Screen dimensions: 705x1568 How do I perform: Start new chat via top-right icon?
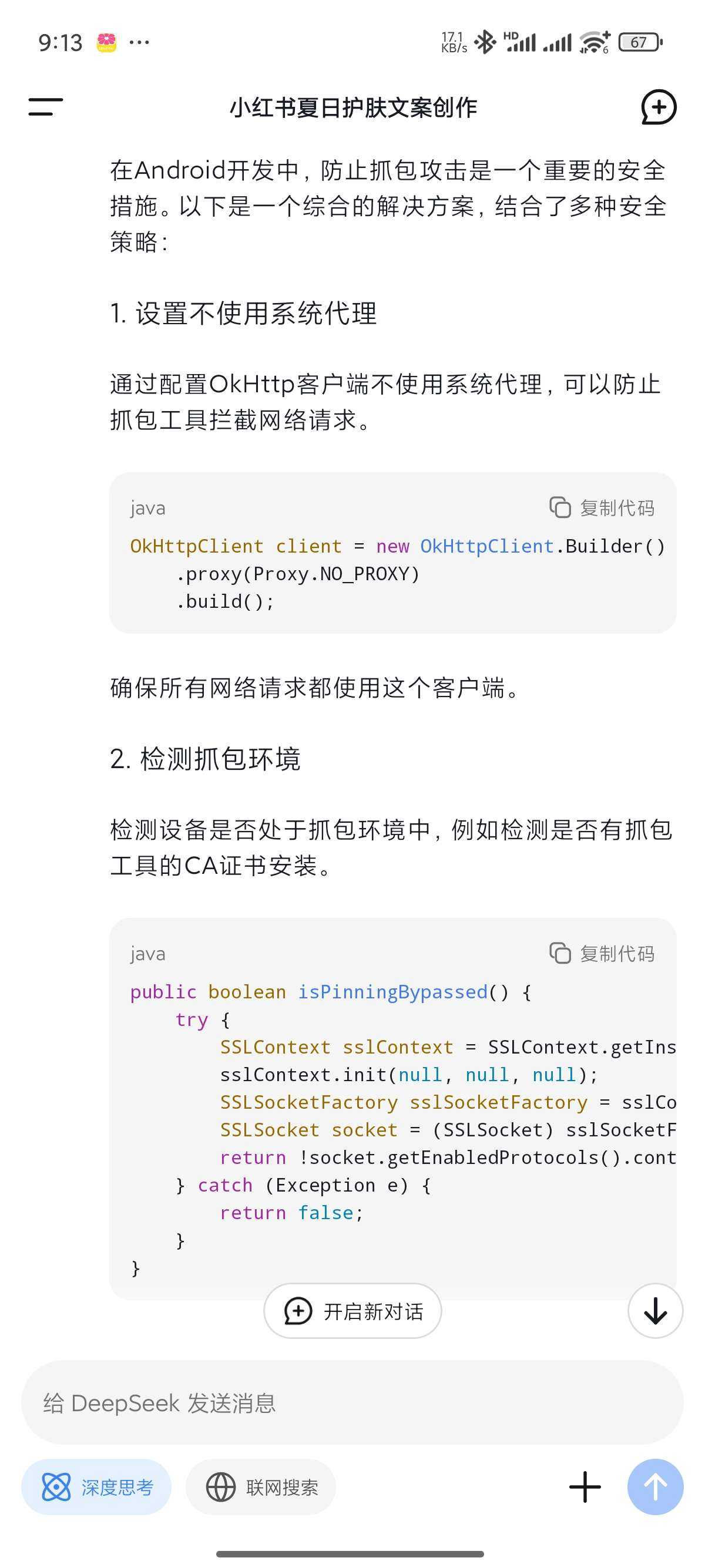(x=659, y=107)
